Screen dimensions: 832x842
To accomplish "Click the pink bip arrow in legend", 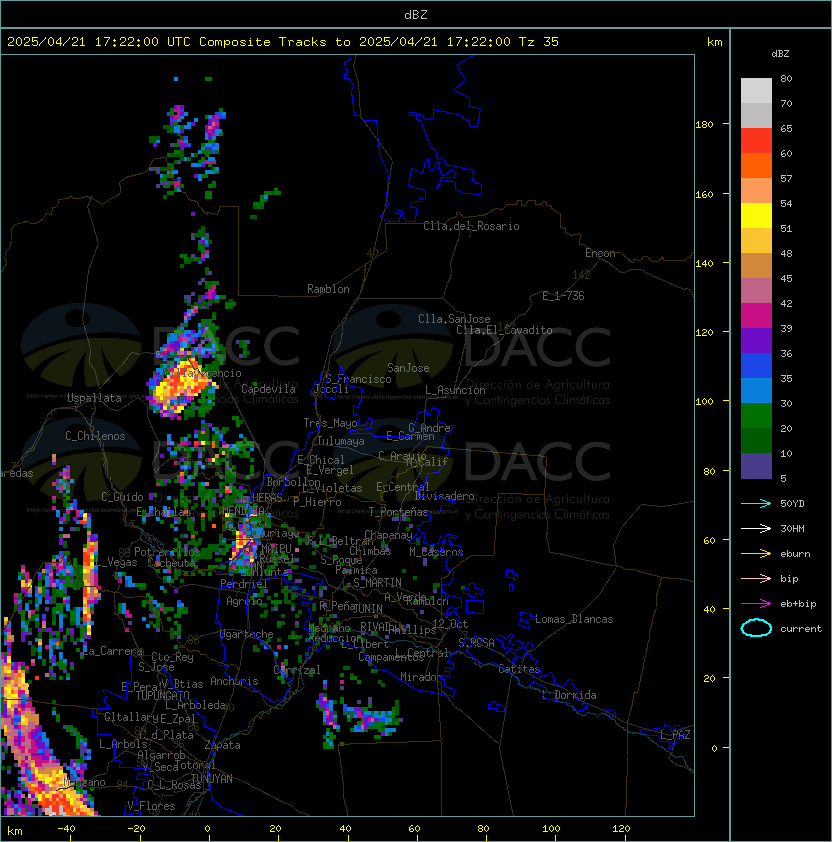I will click(756, 578).
